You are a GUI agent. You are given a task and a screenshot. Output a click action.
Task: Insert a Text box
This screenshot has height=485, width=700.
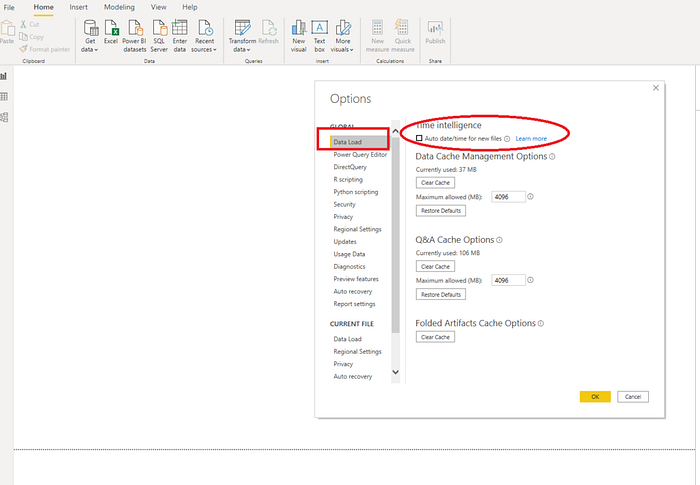(320, 36)
